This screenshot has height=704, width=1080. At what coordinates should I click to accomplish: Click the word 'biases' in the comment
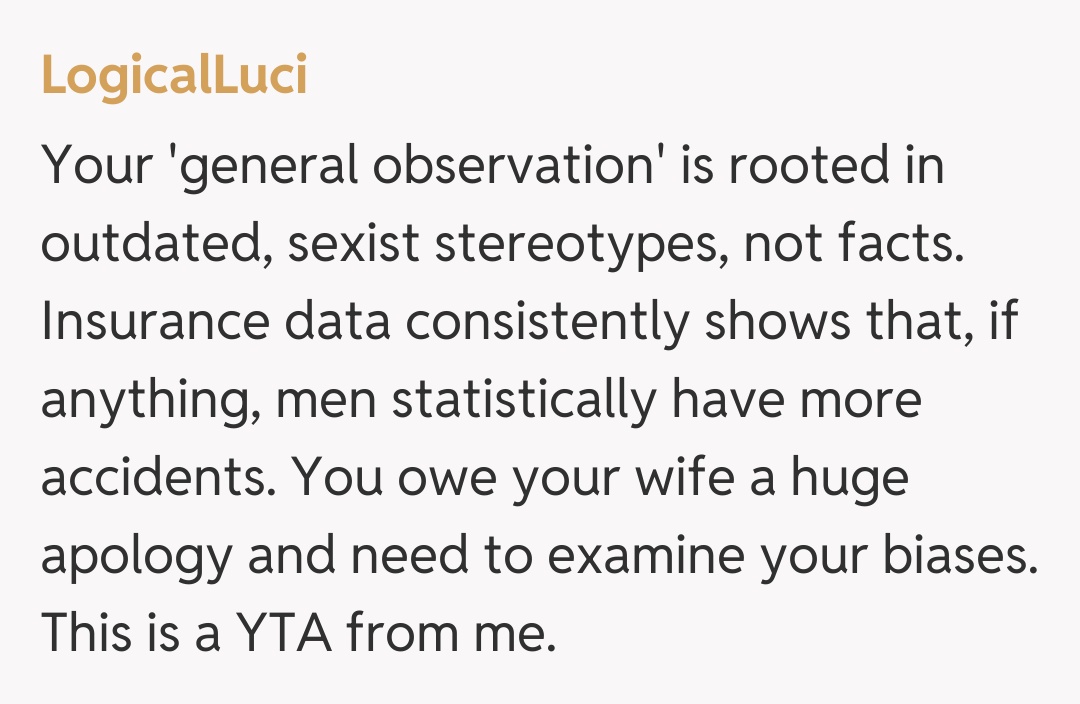[962, 556]
